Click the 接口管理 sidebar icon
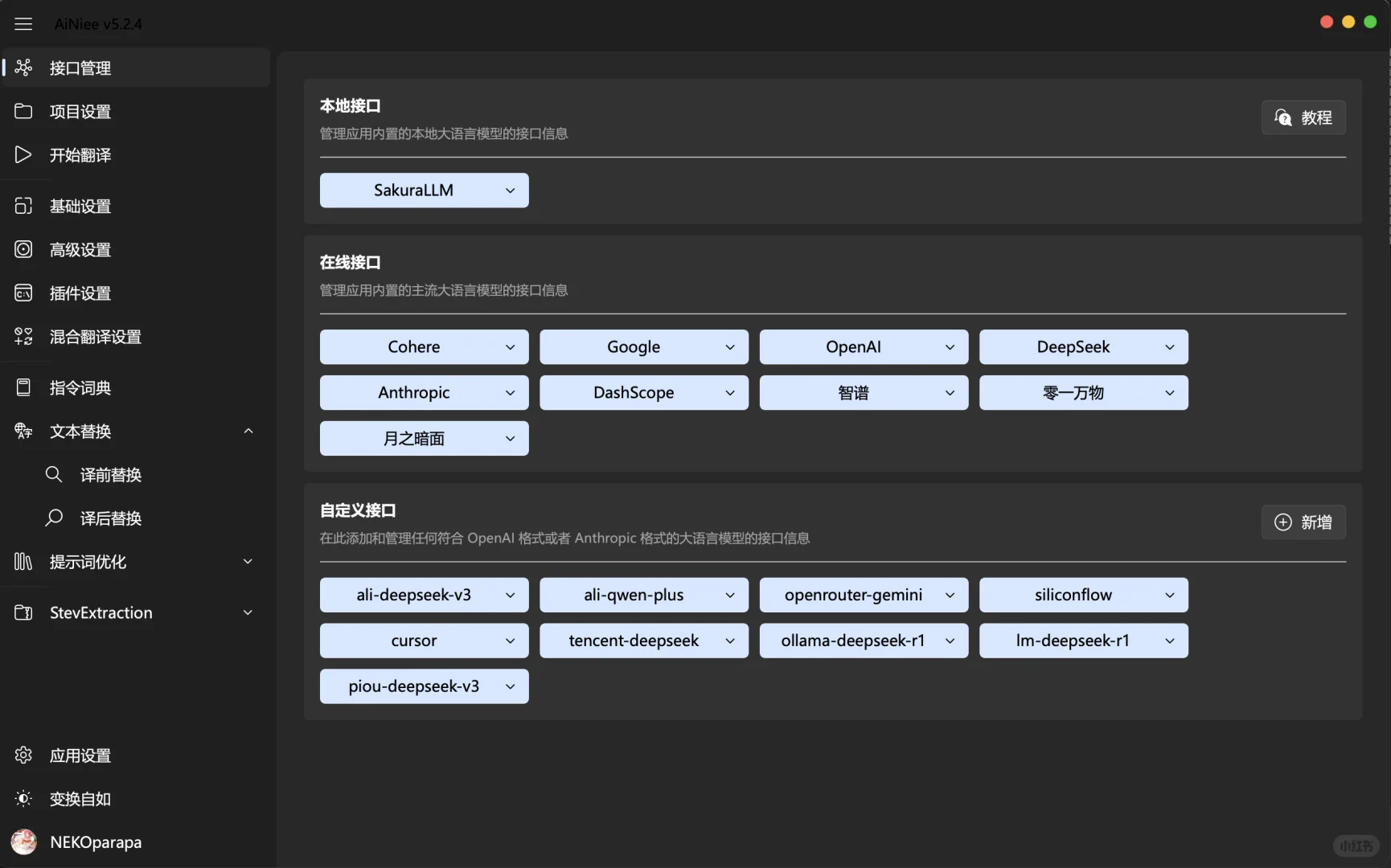The image size is (1391, 868). (x=23, y=68)
